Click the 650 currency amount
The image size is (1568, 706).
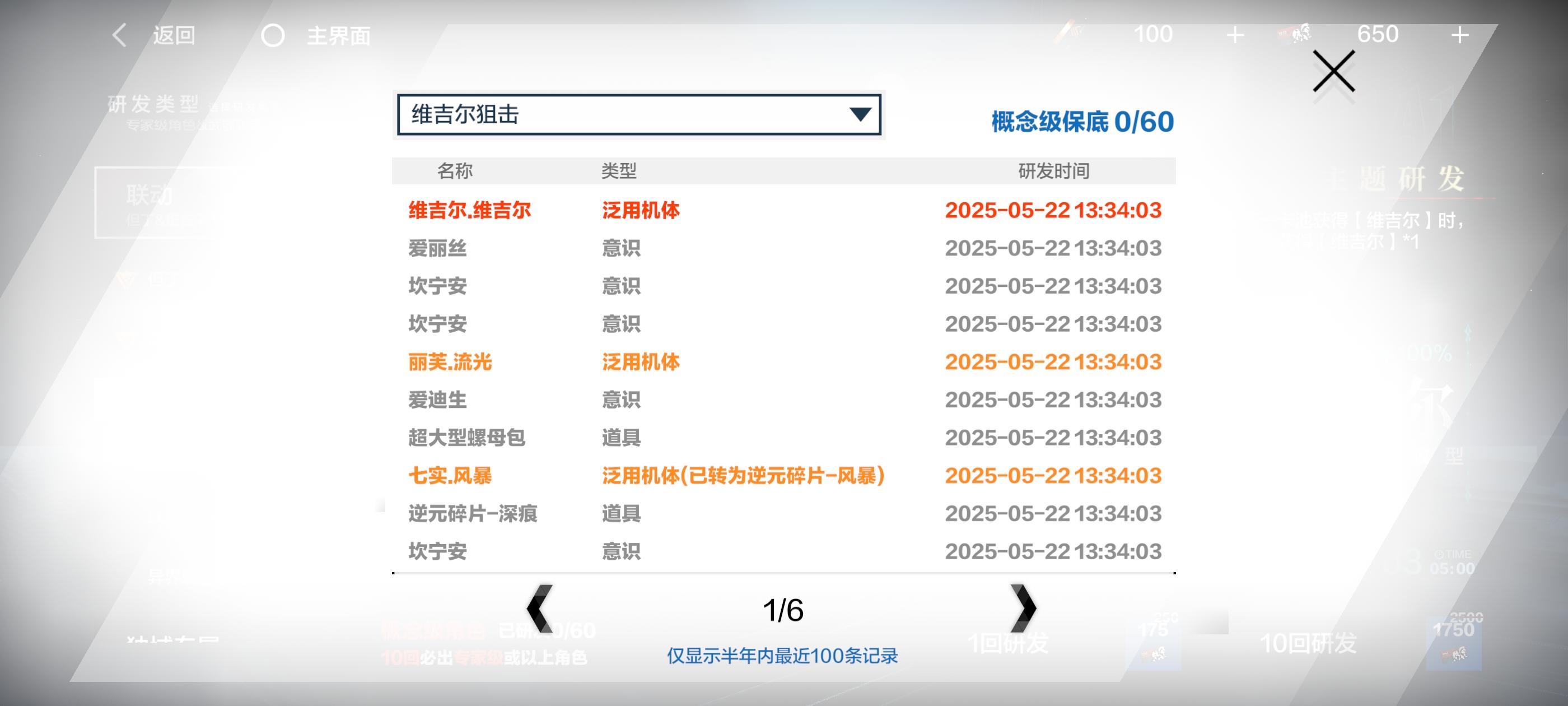[x=1378, y=34]
